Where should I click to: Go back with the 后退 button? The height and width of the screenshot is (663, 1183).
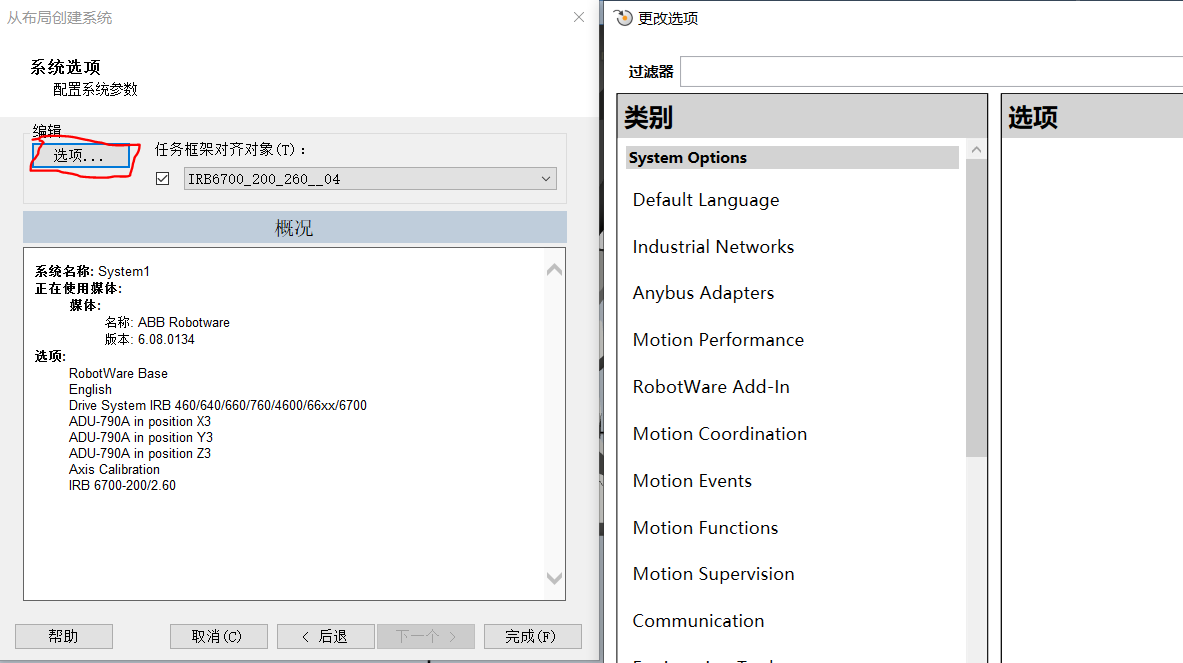pos(325,637)
